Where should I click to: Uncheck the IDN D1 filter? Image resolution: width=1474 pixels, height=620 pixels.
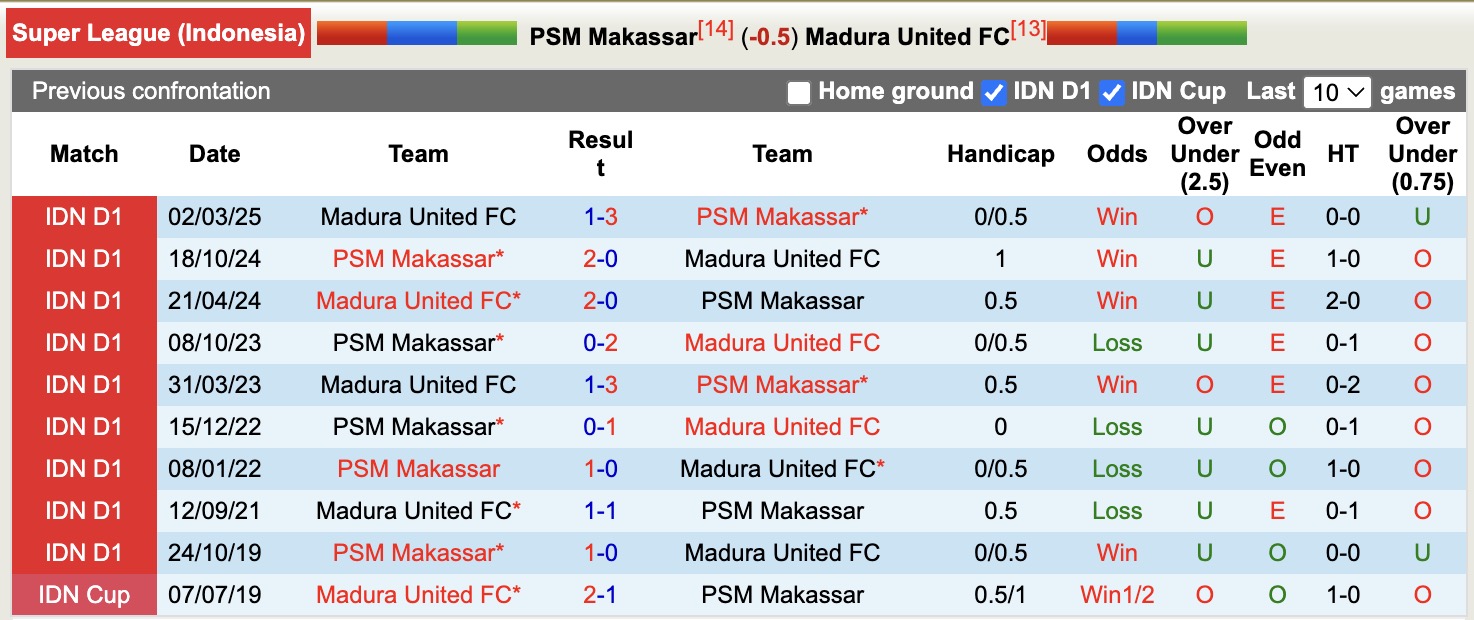(x=993, y=91)
